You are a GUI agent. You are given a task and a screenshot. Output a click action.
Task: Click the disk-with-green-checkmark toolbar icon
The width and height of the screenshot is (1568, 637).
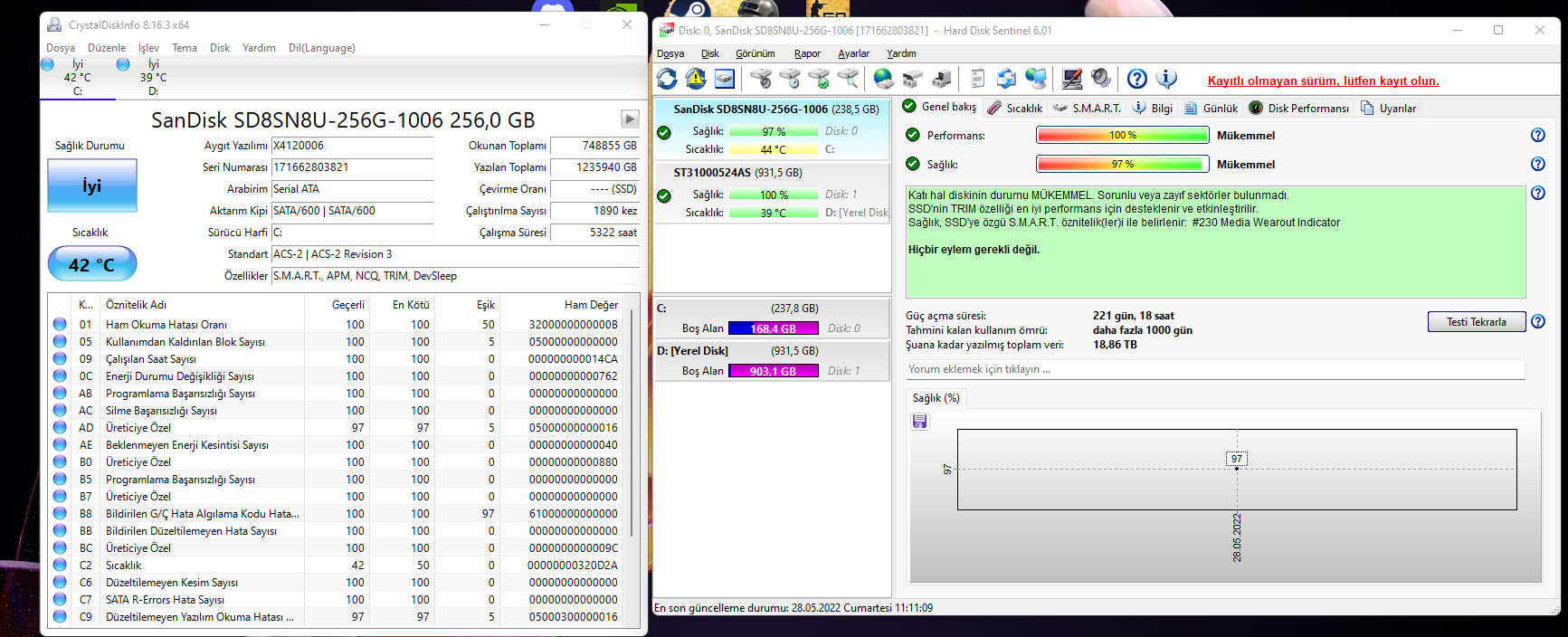tap(819, 79)
